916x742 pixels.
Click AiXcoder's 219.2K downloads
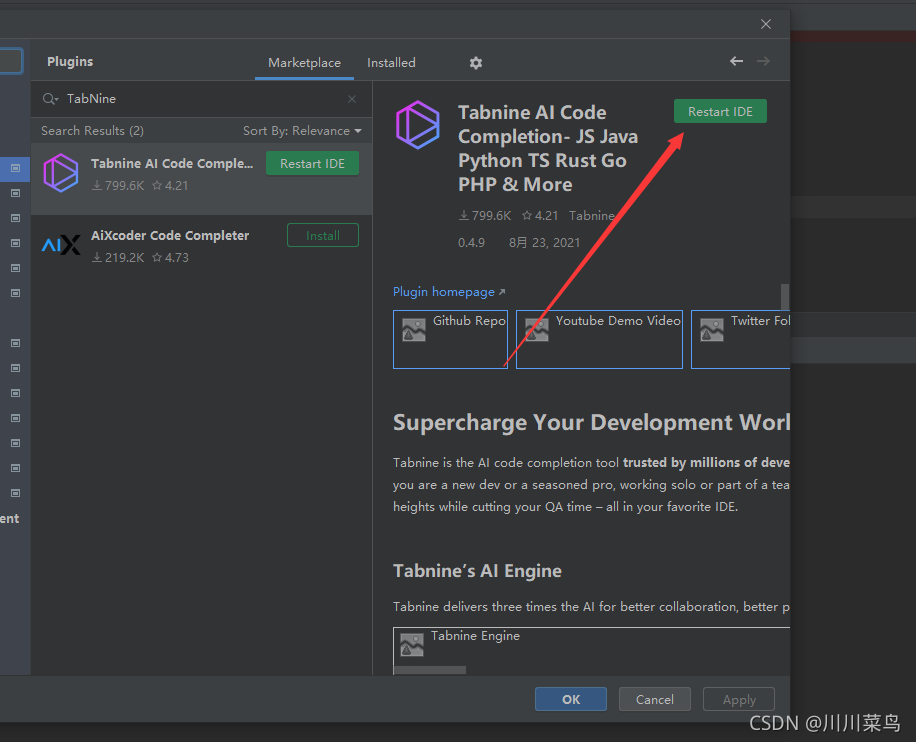click(x=118, y=258)
